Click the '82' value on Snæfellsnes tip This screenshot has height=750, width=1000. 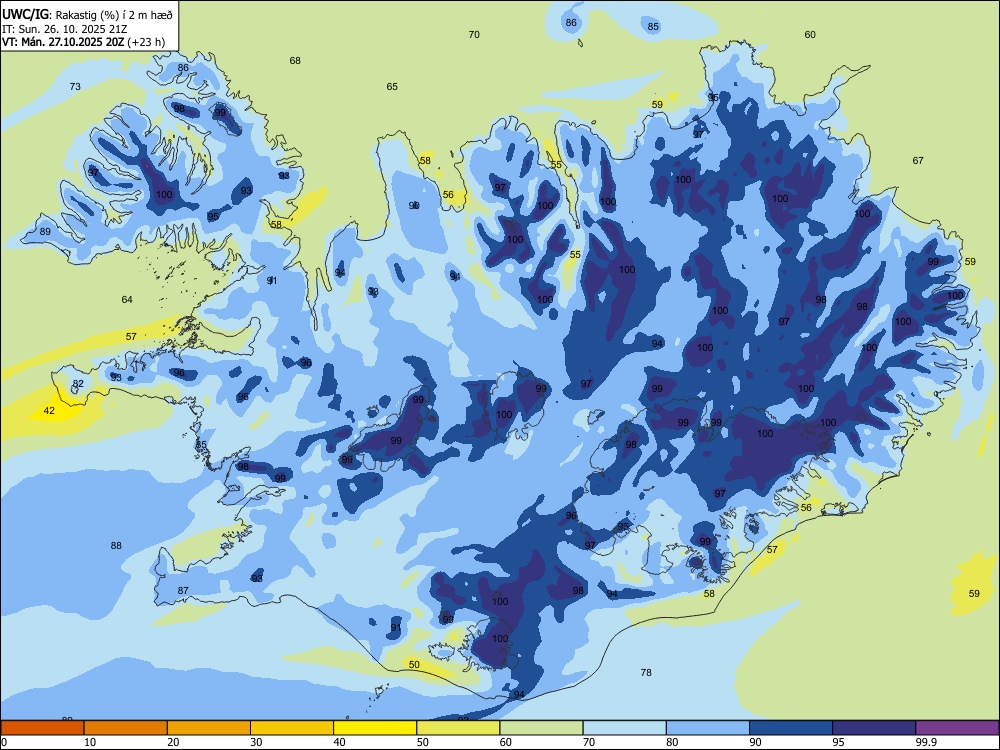78,383
